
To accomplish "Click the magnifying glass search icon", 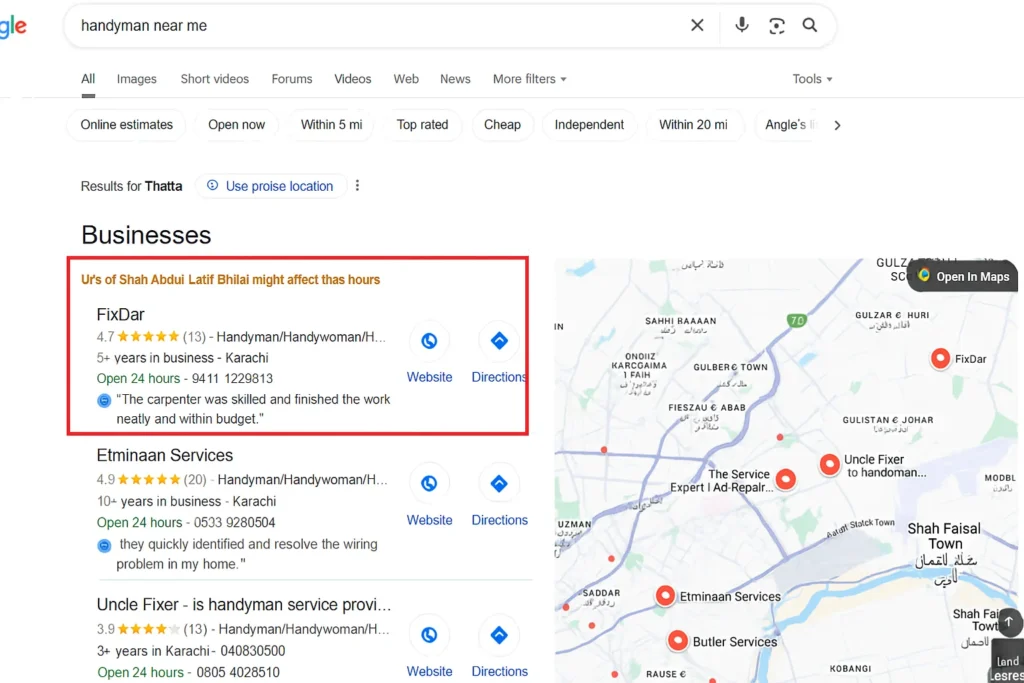I will click(x=810, y=25).
